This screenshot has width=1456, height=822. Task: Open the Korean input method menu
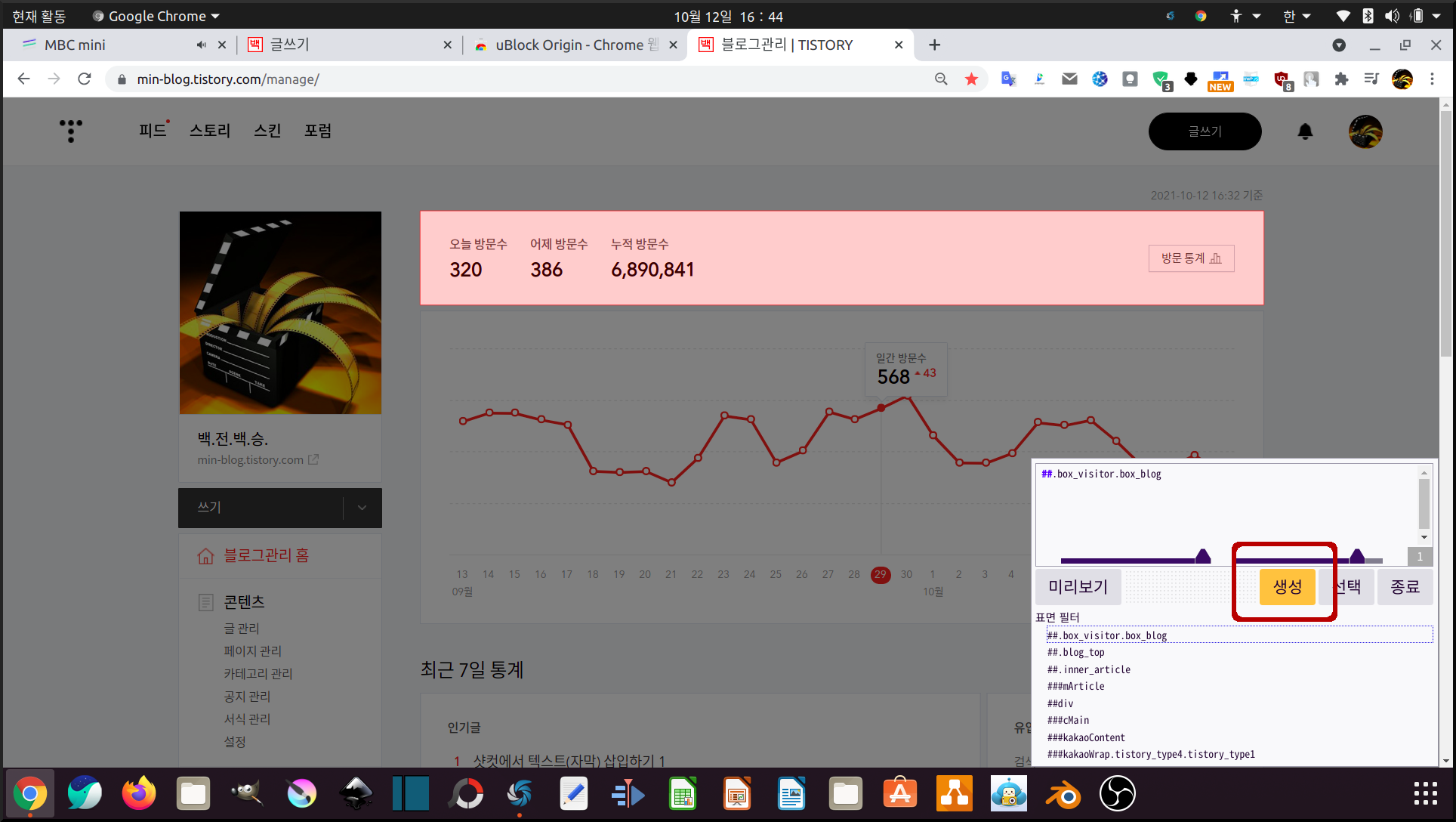click(x=1296, y=16)
